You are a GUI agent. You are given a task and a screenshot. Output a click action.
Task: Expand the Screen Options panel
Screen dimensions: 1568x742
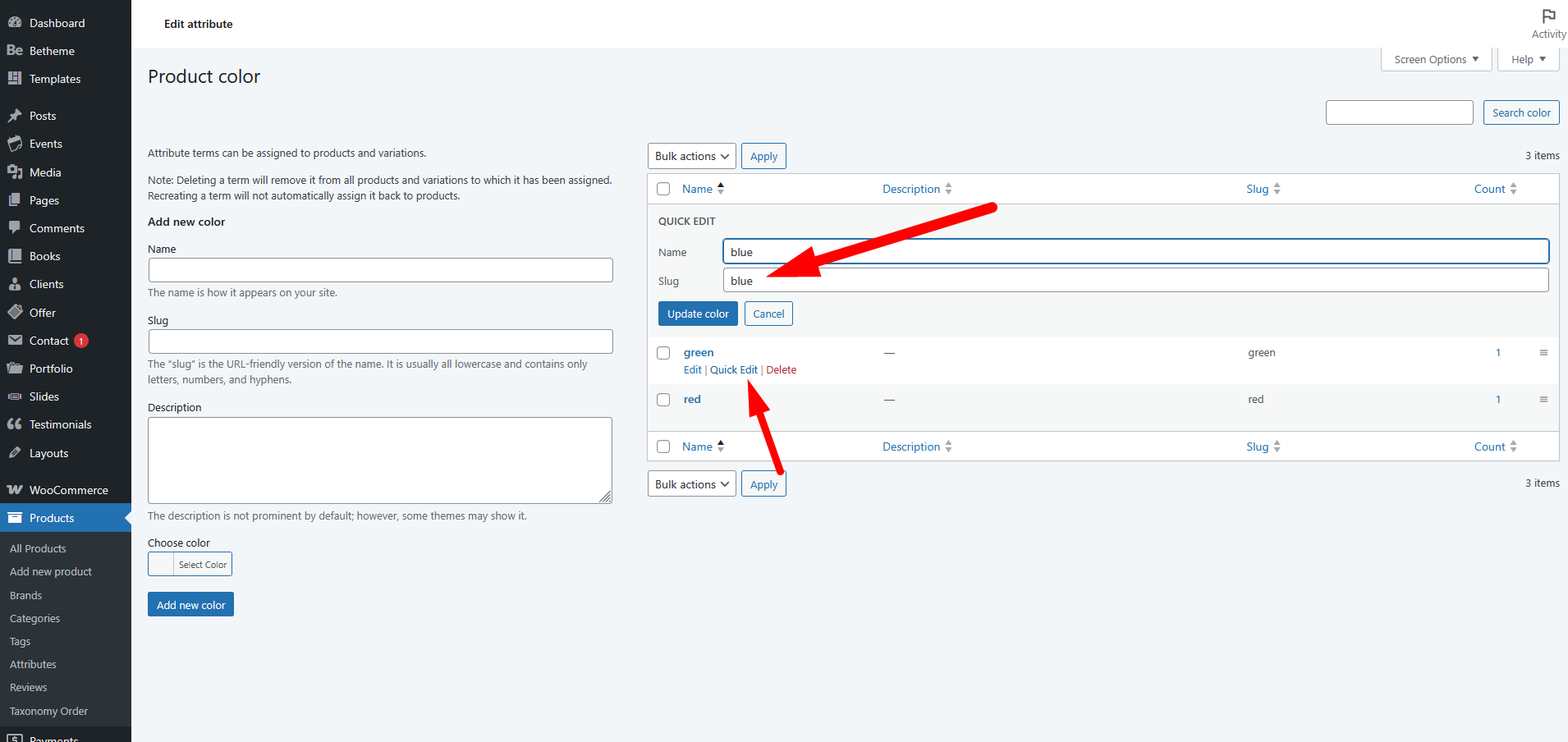[1436, 59]
